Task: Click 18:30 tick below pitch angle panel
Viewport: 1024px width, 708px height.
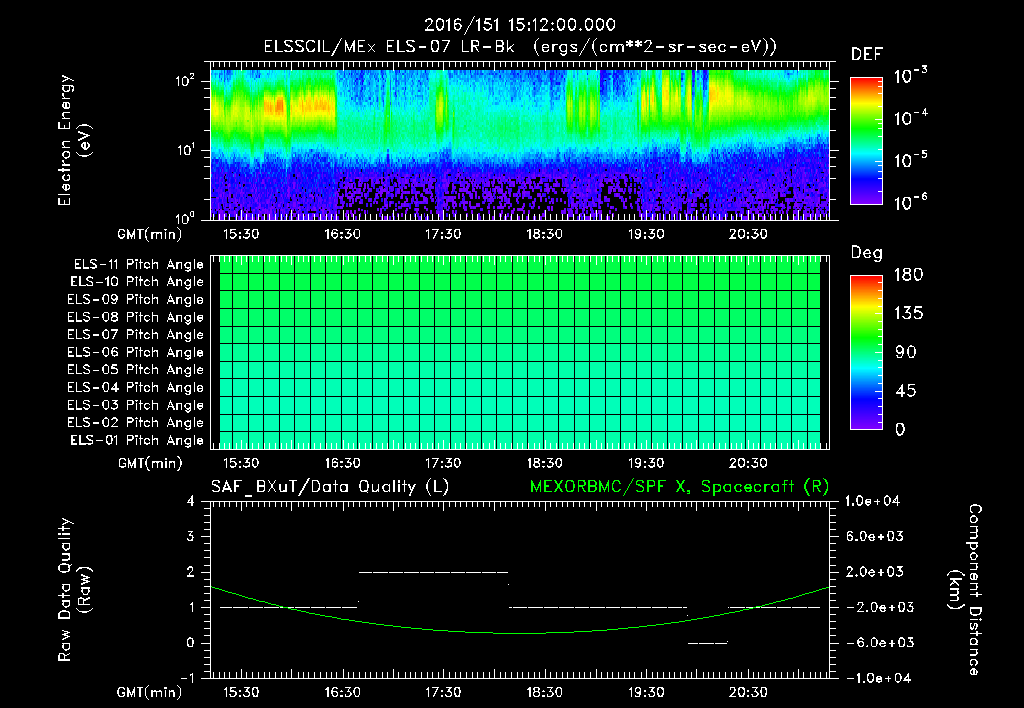Action: click(x=545, y=463)
